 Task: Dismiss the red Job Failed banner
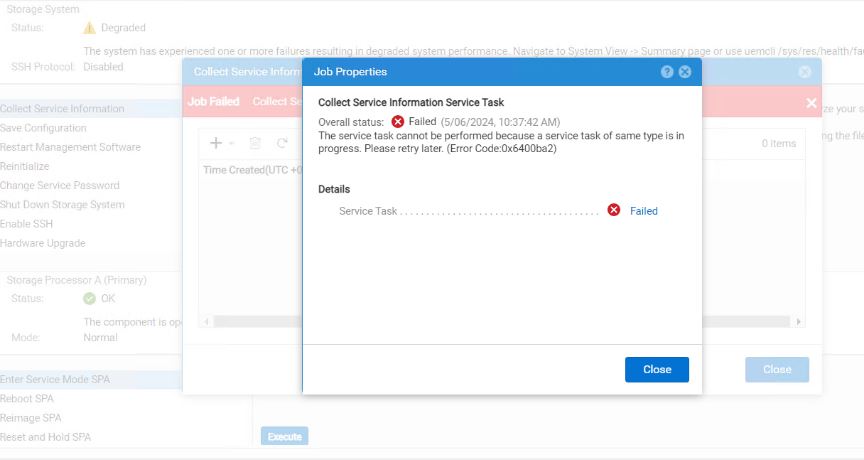coord(811,103)
